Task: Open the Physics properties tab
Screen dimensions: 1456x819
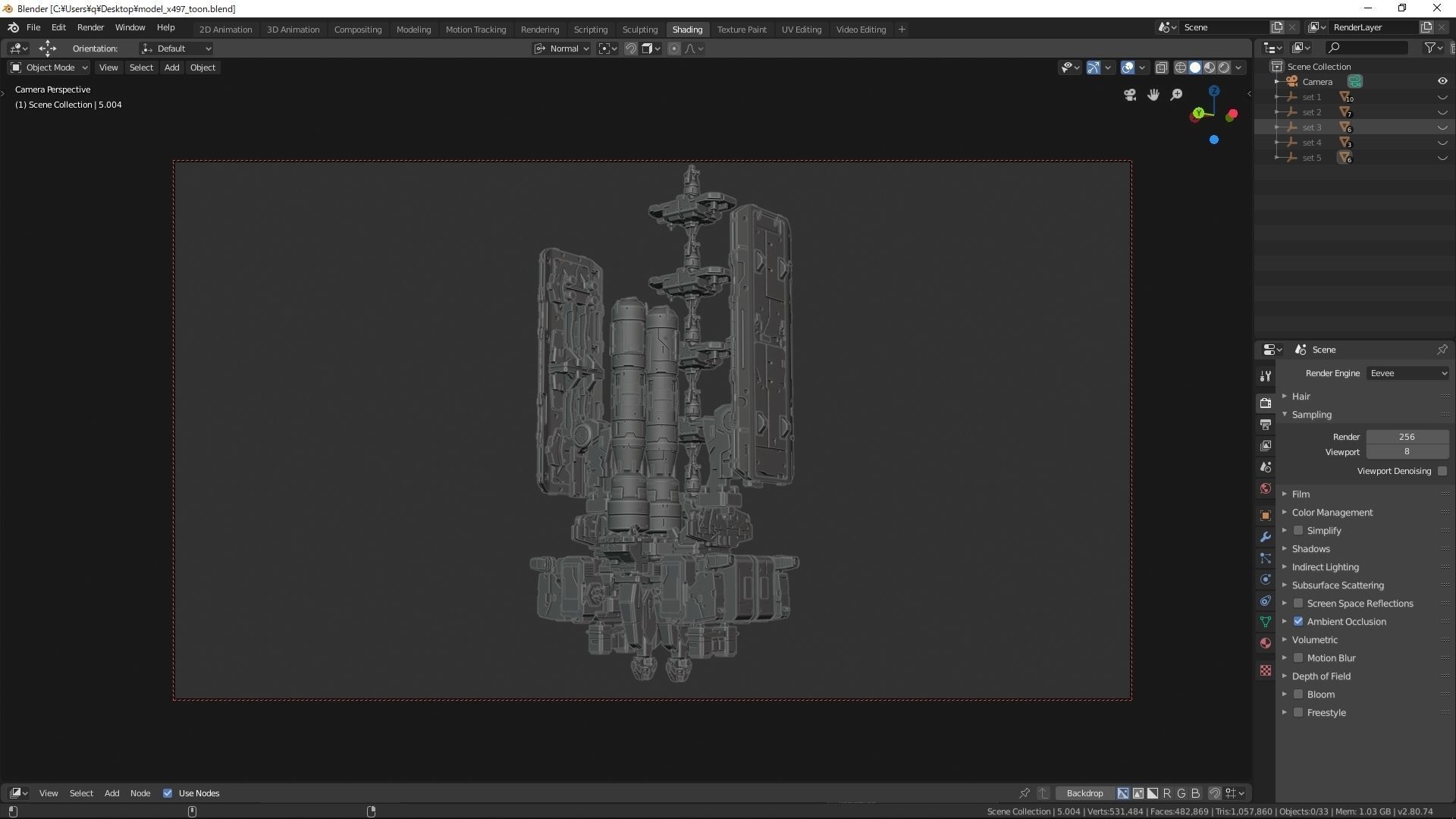Action: pos(1265,579)
